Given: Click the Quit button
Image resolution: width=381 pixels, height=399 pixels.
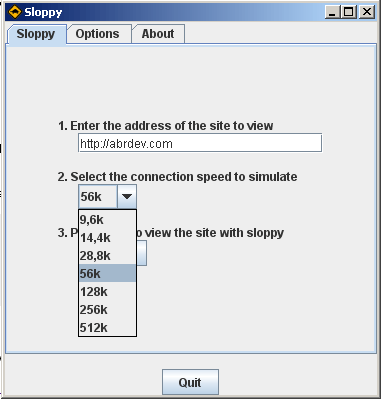Looking at the screenshot, I should pos(190,382).
